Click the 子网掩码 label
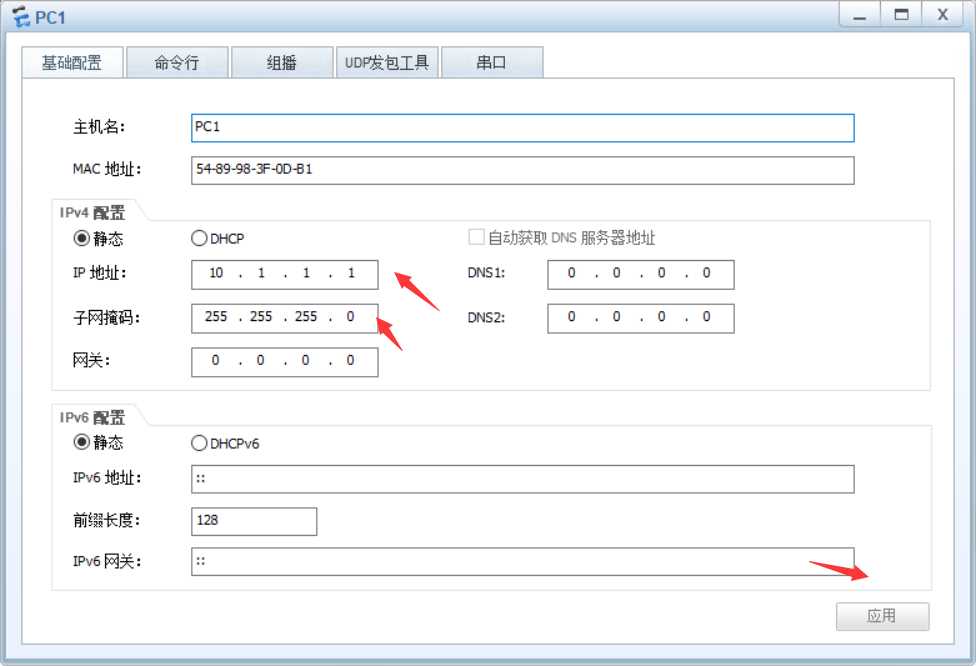The height and width of the screenshot is (666, 976). point(106,318)
